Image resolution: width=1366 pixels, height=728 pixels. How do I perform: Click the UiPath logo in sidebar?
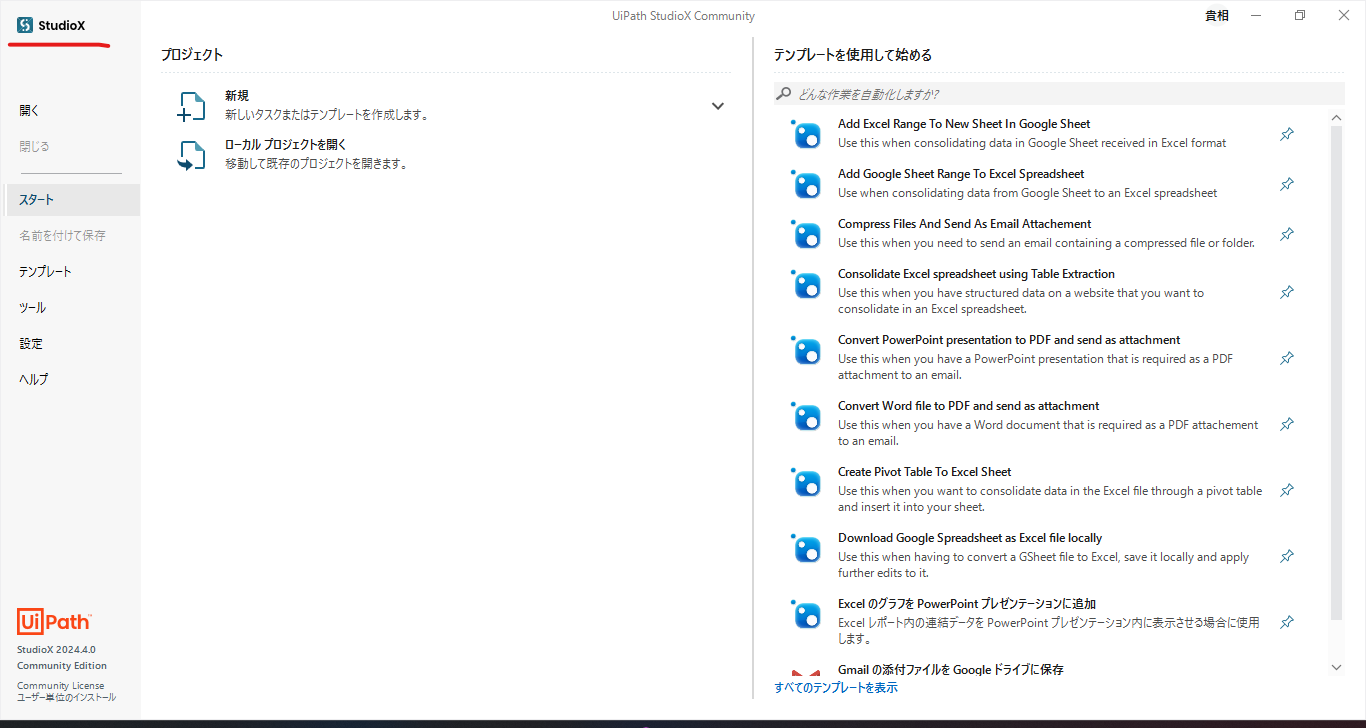pos(54,622)
